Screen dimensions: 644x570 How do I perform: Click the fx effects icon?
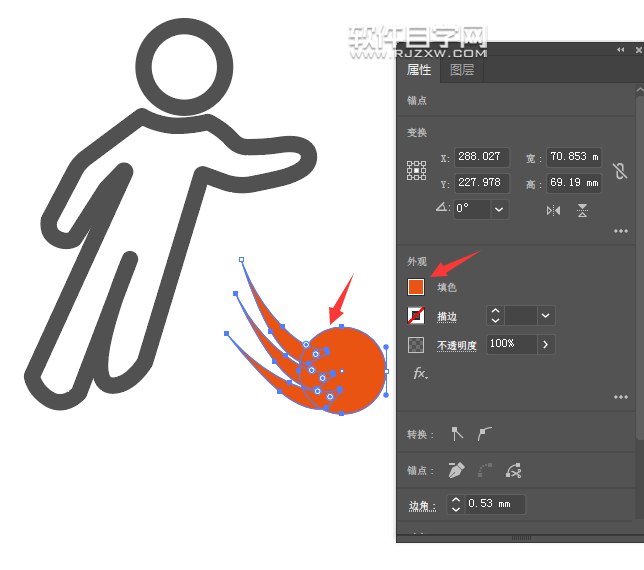(420, 373)
